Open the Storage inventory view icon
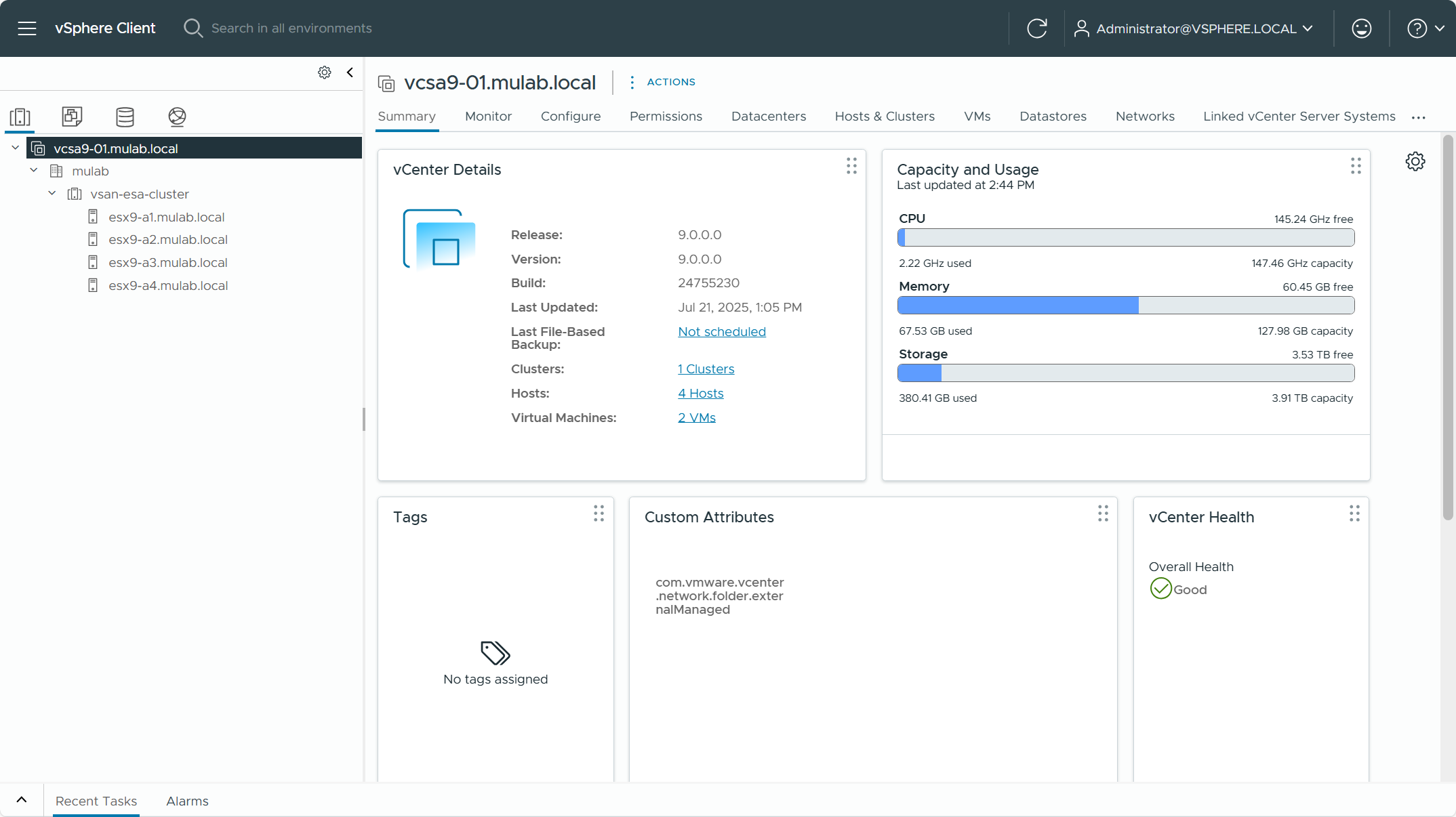The image size is (1456, 817). coord(125,117)
